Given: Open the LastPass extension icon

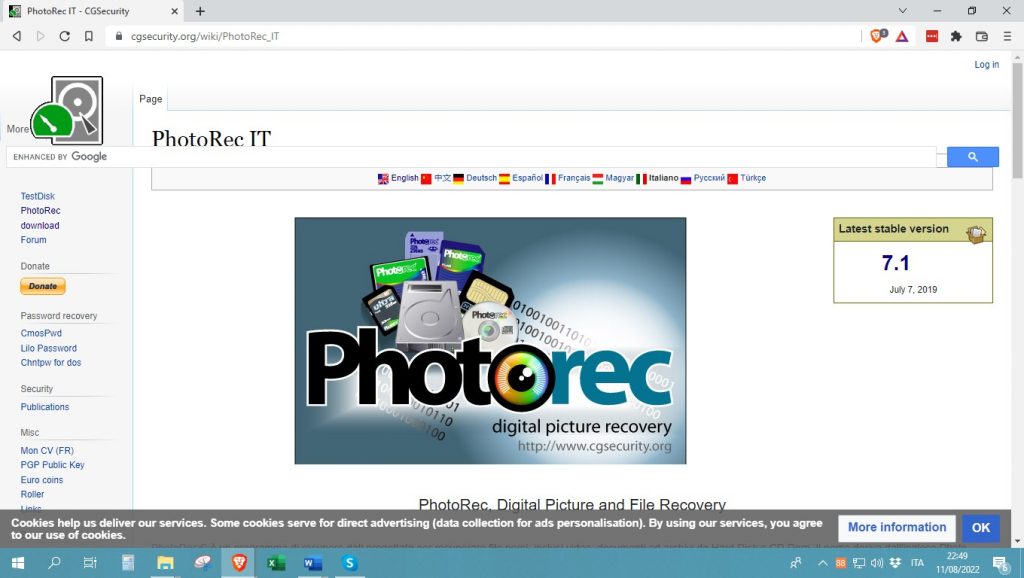Looking at the screenshot, I should click(930, 36).
